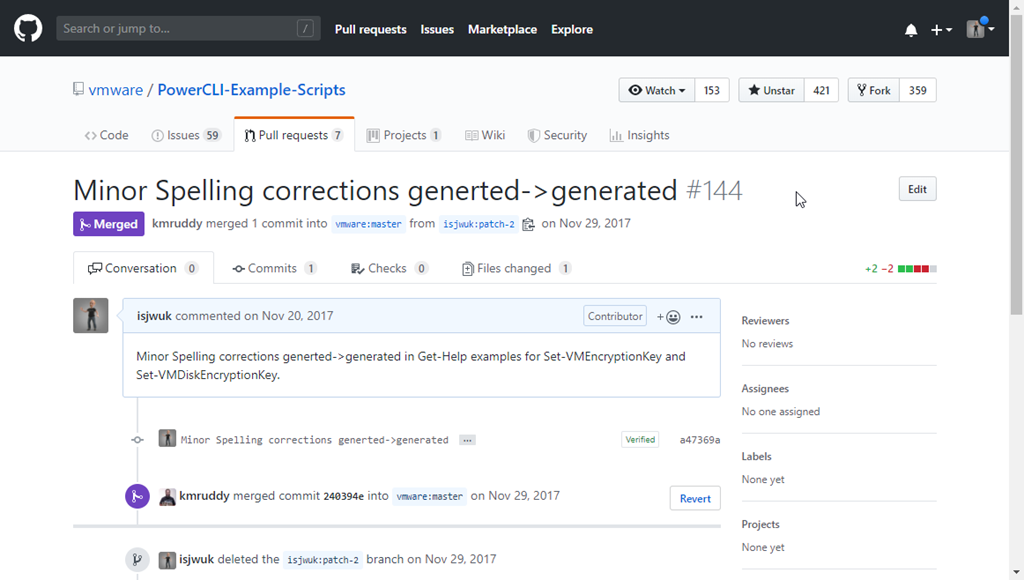Image resolution: width=1024 pixels, height=580 pixels.
Task: Edit the pull request title
Action: [x=917, y=189]
